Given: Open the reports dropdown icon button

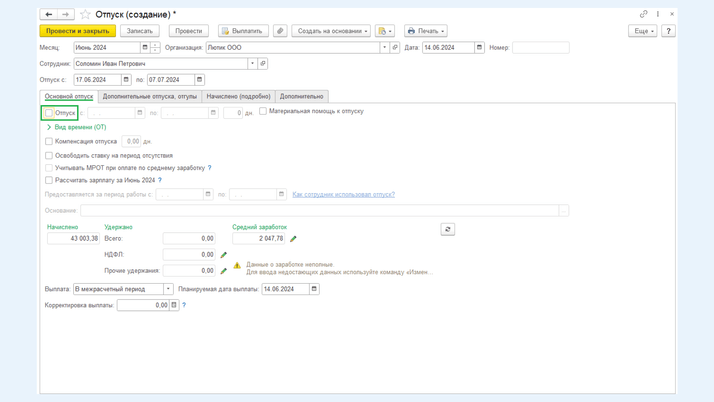Looking at the screenshot, I should 385,31.
